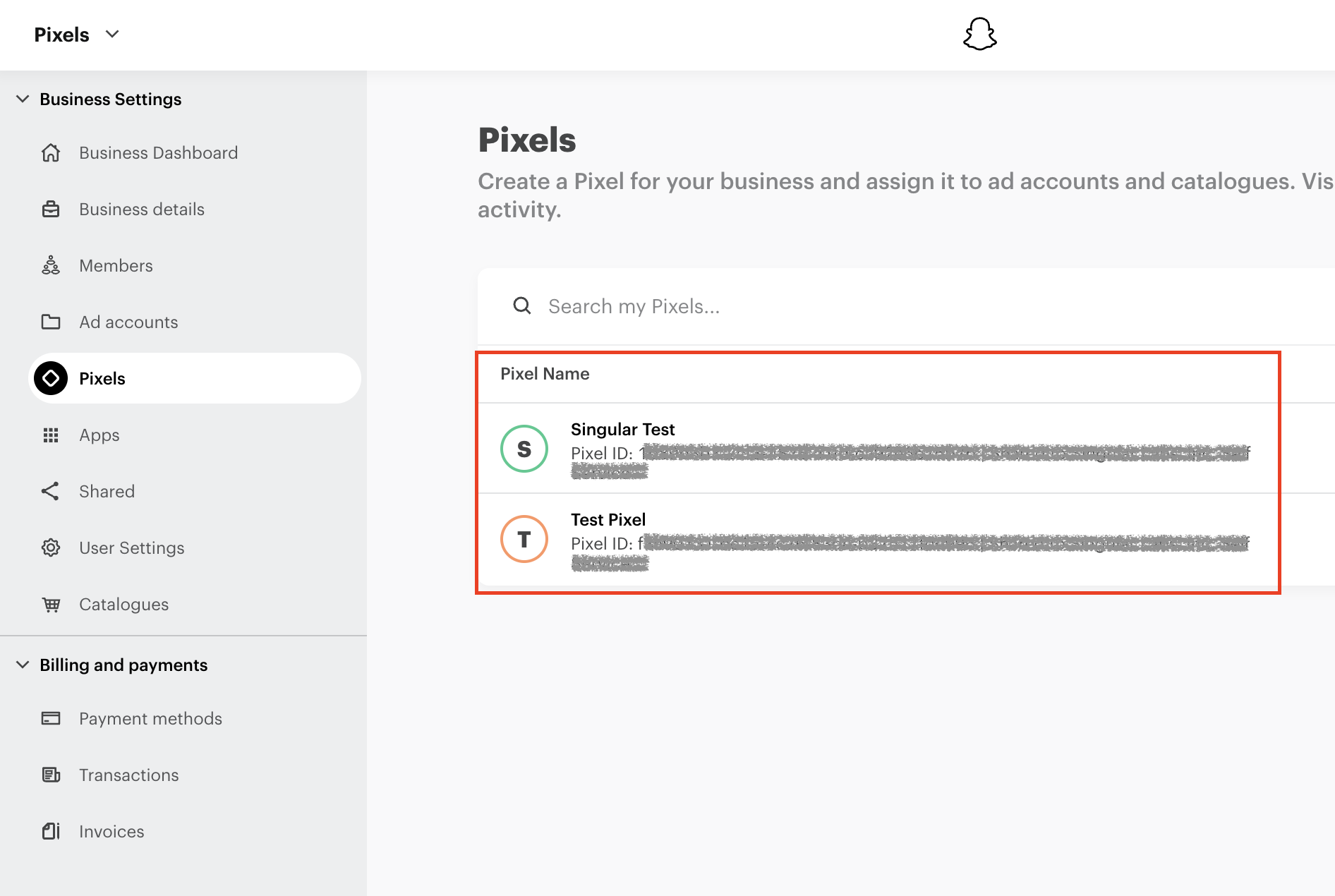Screen dimensions: 1335x896
Task: Open Ad accounts in the sidebar
Action: point(128,322)
